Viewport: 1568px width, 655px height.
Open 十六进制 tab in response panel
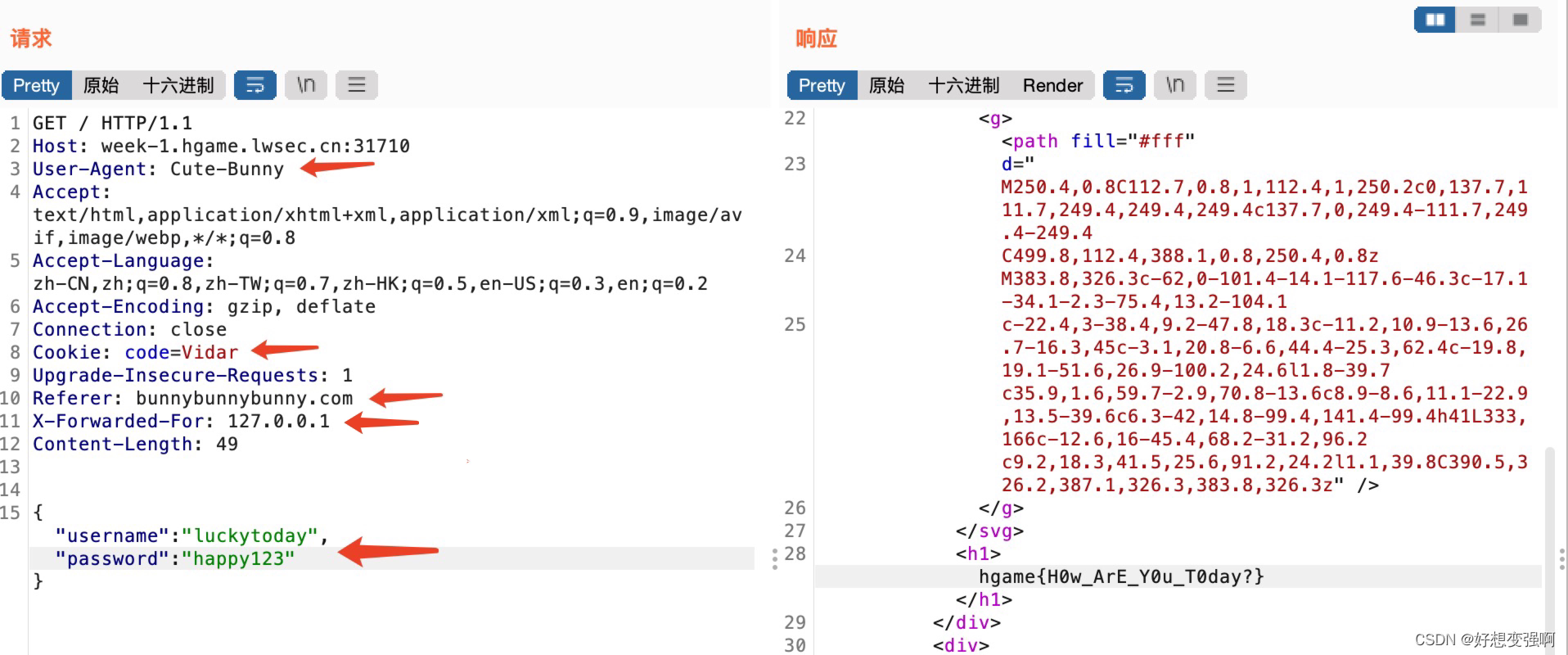pyautogui.click(x=963, y=85)
